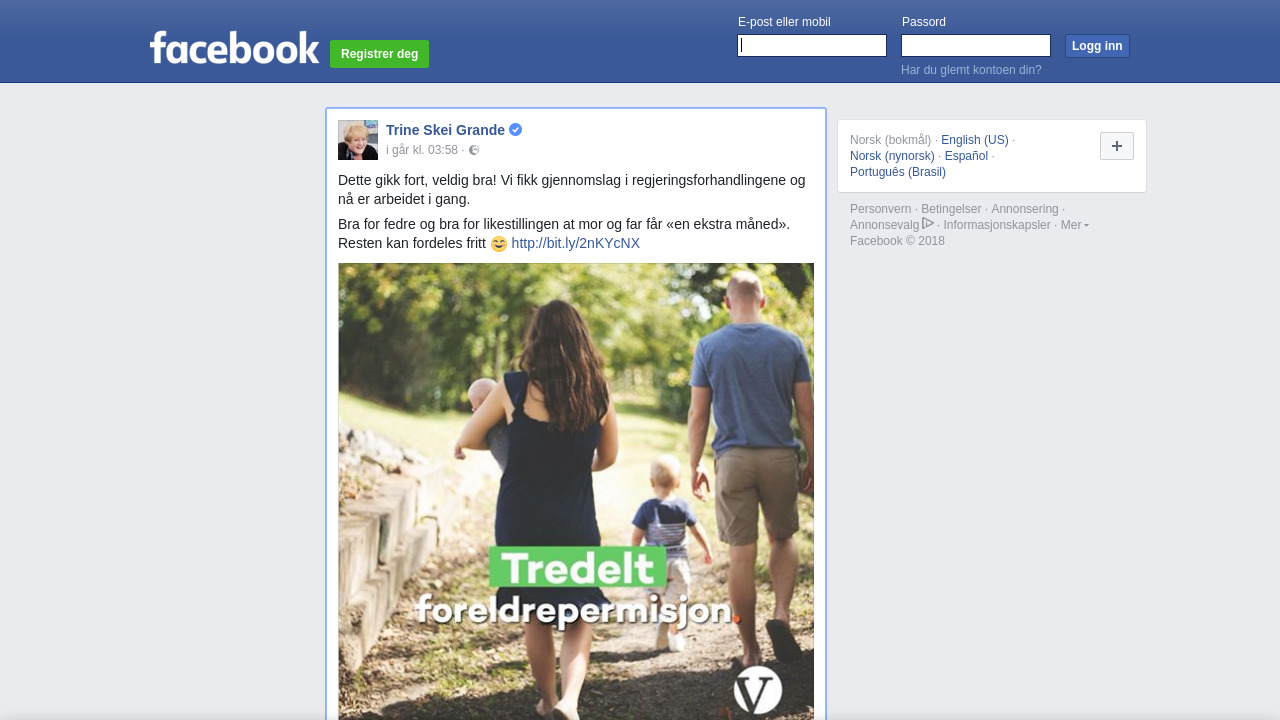Screen dimensions: 1280x720
Task: Click the Venstre logo on the photo
Action: tap(758, 690)
